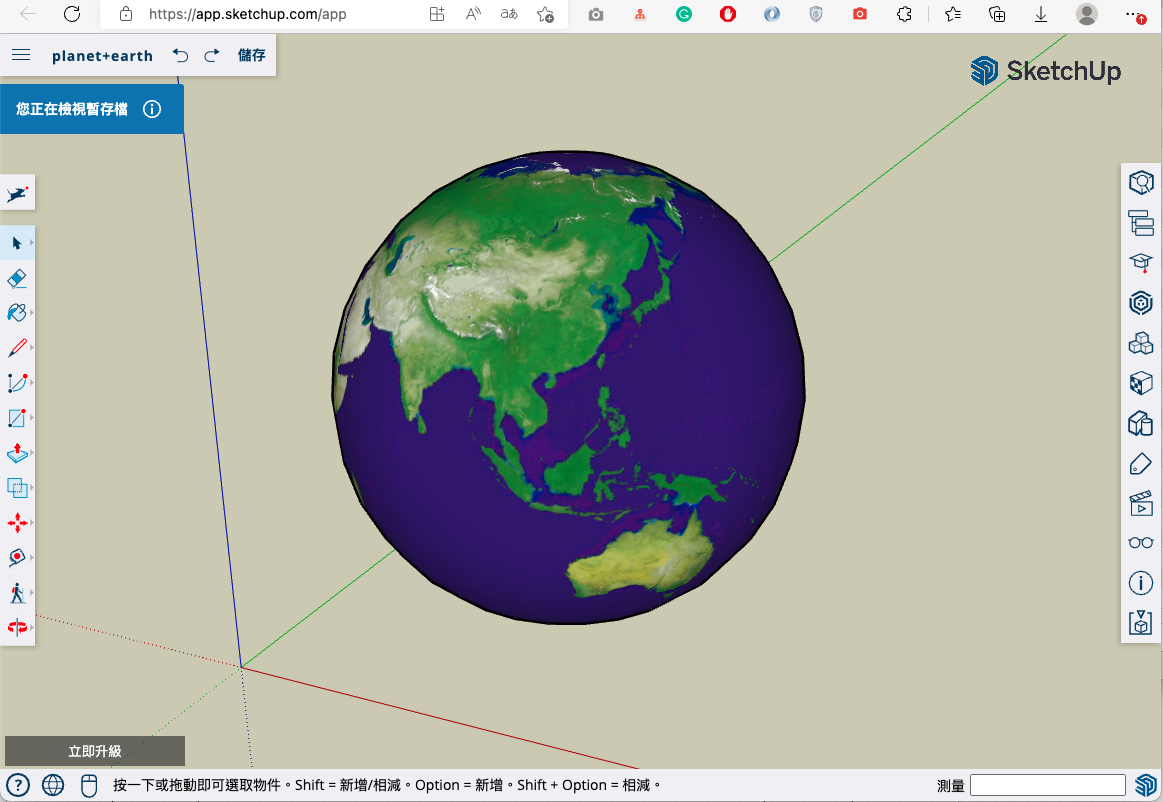Open the language globe icon
Image resolution: width=1163 pixels, height=802 pixels.
coord(53,785)
